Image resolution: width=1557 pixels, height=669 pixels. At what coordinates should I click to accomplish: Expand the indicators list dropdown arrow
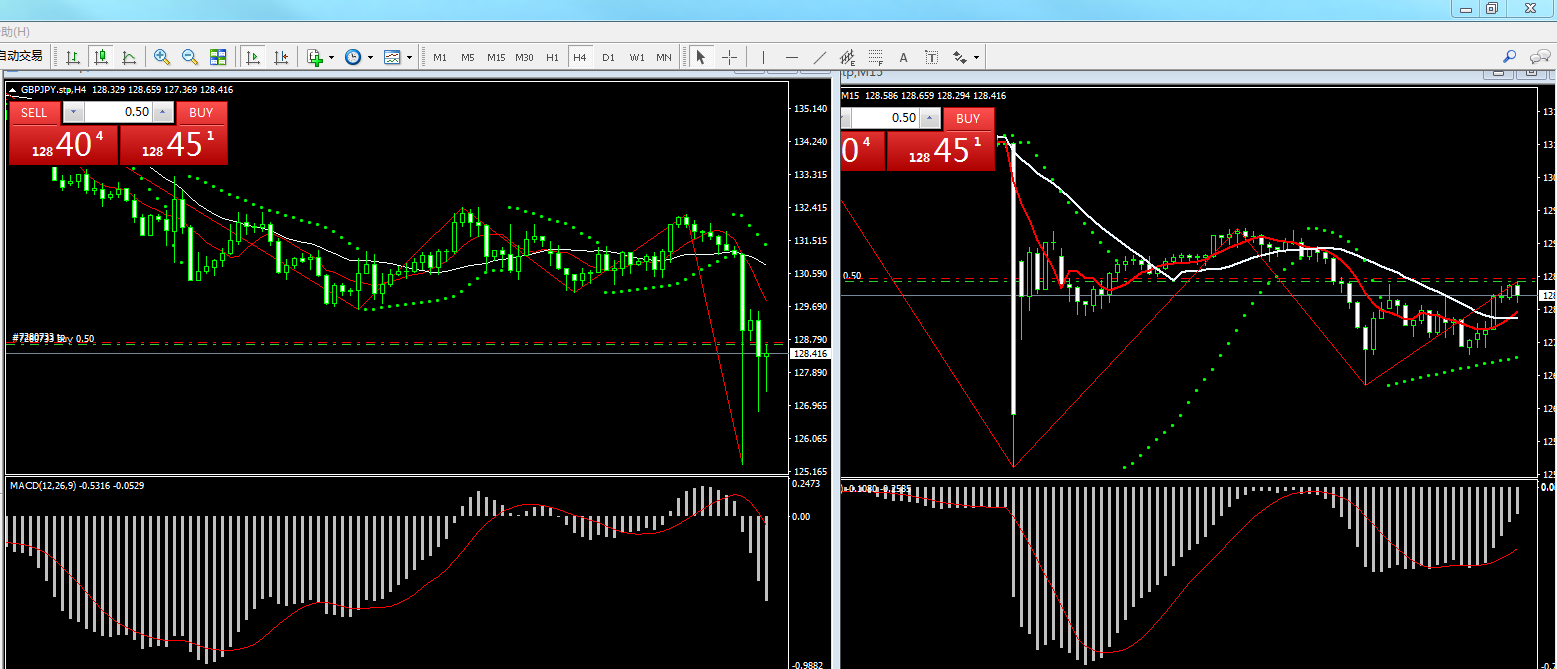point(331,58)
